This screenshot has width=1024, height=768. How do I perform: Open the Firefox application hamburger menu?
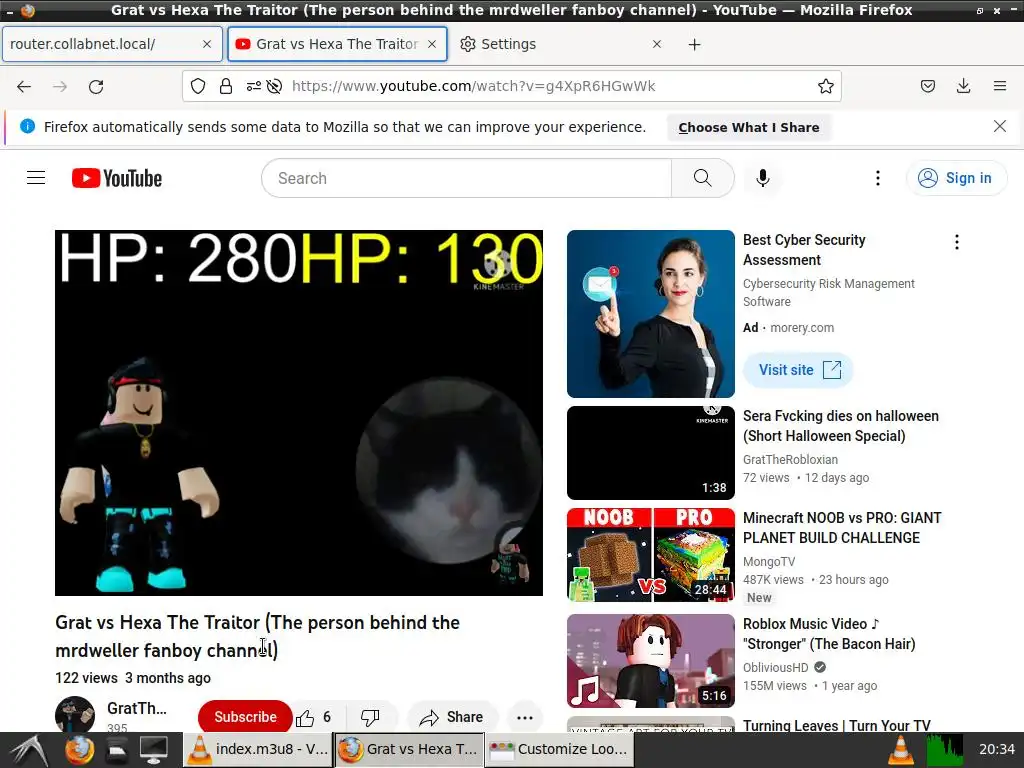point(999,86)
